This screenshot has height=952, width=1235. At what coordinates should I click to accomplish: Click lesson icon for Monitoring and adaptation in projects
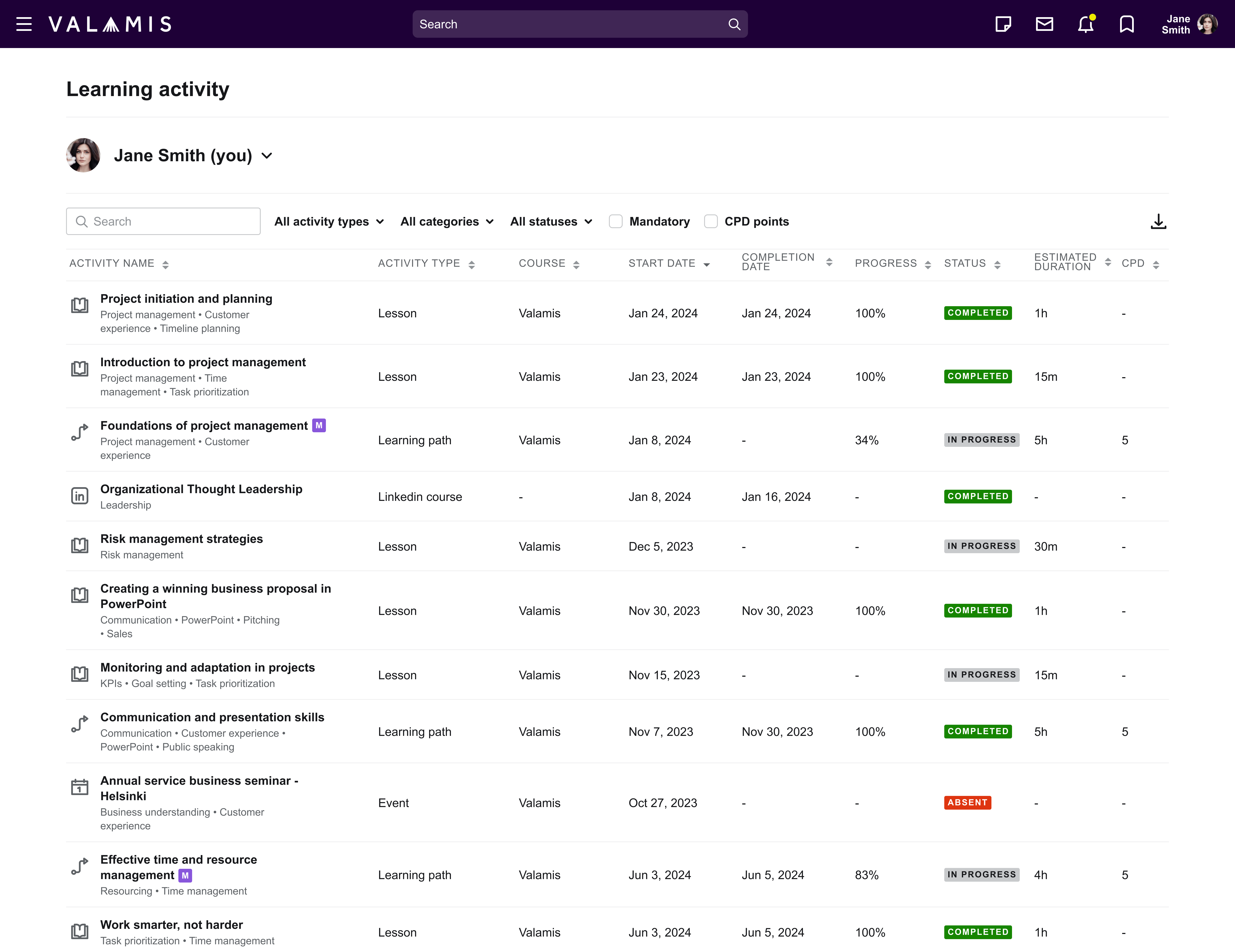80,674
